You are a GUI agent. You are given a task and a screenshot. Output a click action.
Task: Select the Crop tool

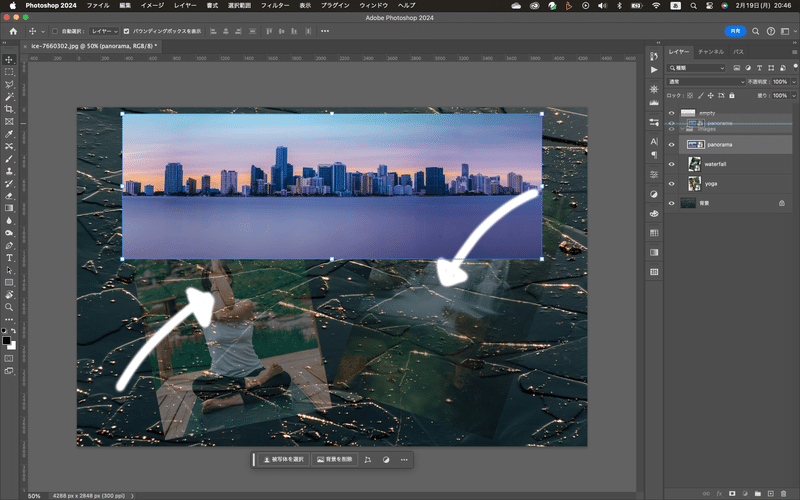(x=9, y=109)
